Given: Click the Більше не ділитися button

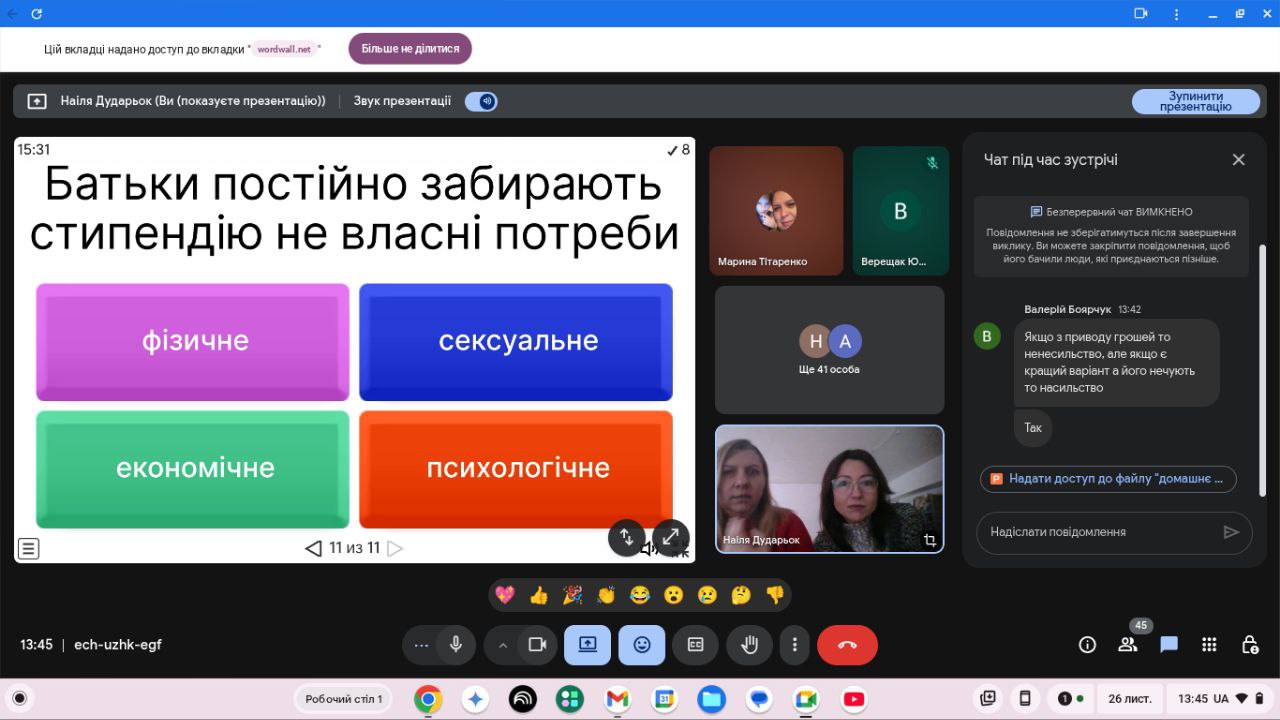Looking at the screenshot, I should [410, 48].
